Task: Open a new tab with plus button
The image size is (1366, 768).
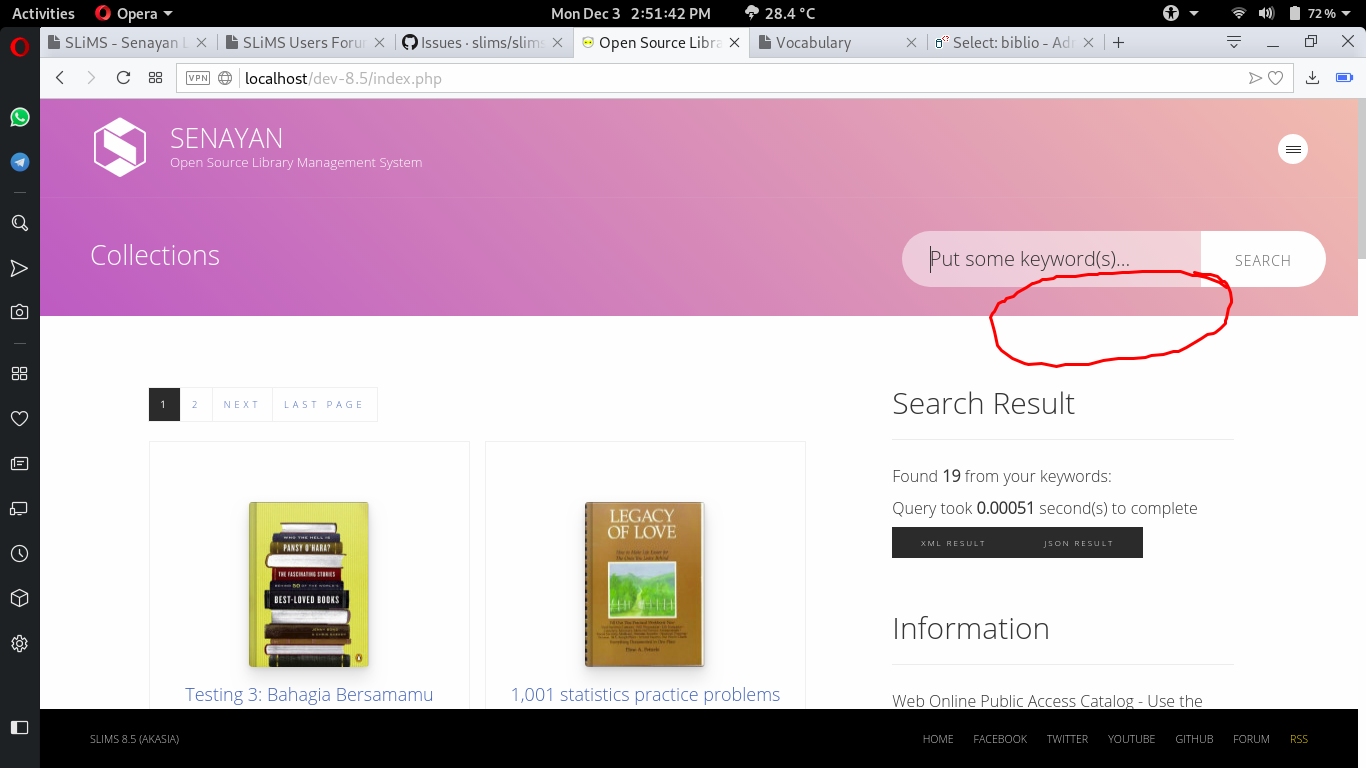Action: pyautogui.click(x=1118, y=43)
